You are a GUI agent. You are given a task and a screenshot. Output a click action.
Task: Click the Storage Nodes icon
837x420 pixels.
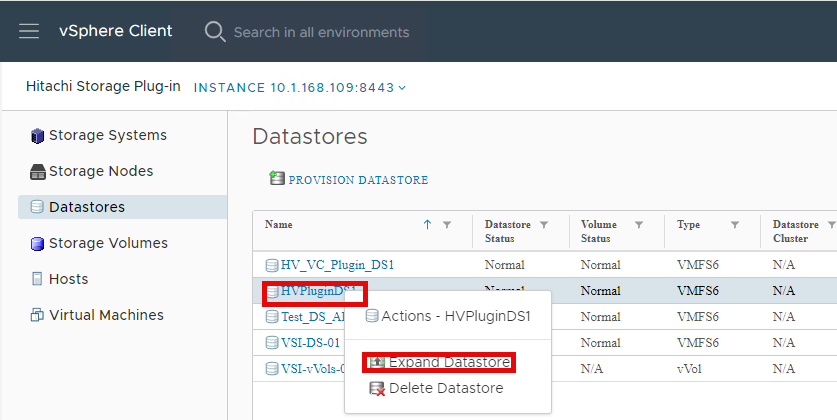point(38,171)
